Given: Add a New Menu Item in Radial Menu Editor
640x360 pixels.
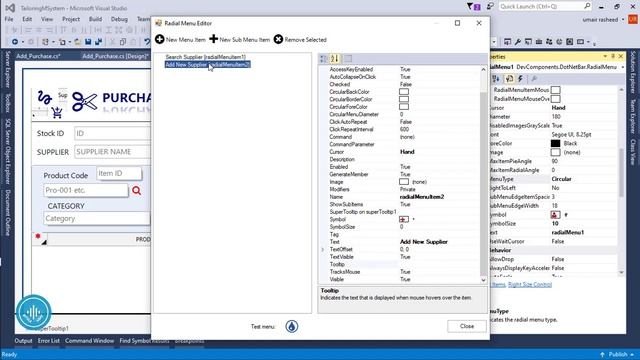Looking at the screenshot, I should click(180, 40).
